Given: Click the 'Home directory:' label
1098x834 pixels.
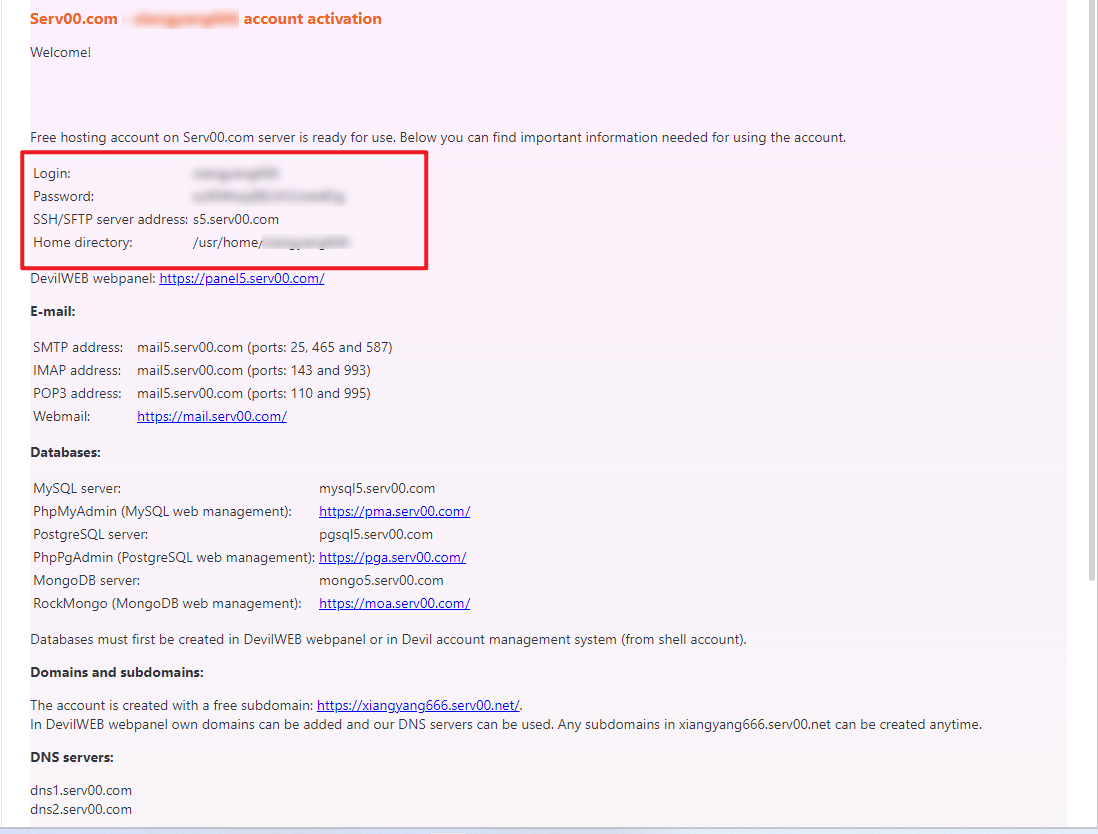Looking at the screenshot, I should click(x=83, y=242).
